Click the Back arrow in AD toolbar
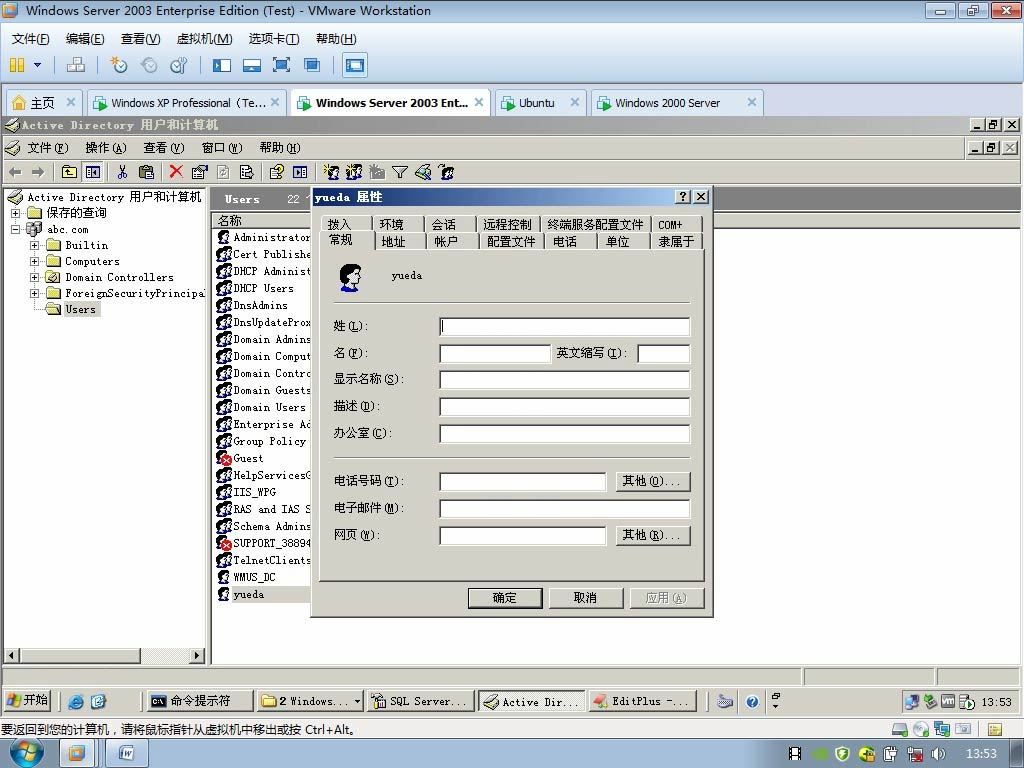The height and width of the screenshot is (768, 1024). click(16, 172)
